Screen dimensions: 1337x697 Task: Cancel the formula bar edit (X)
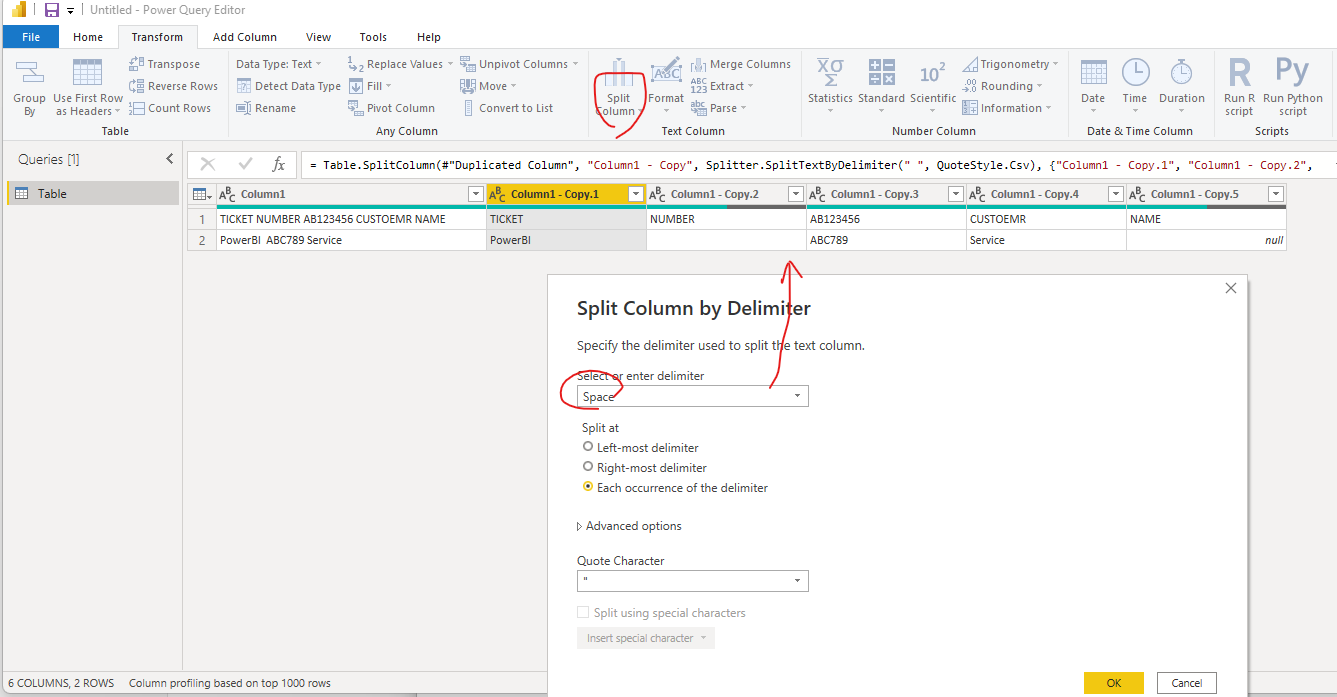[208, 164]
